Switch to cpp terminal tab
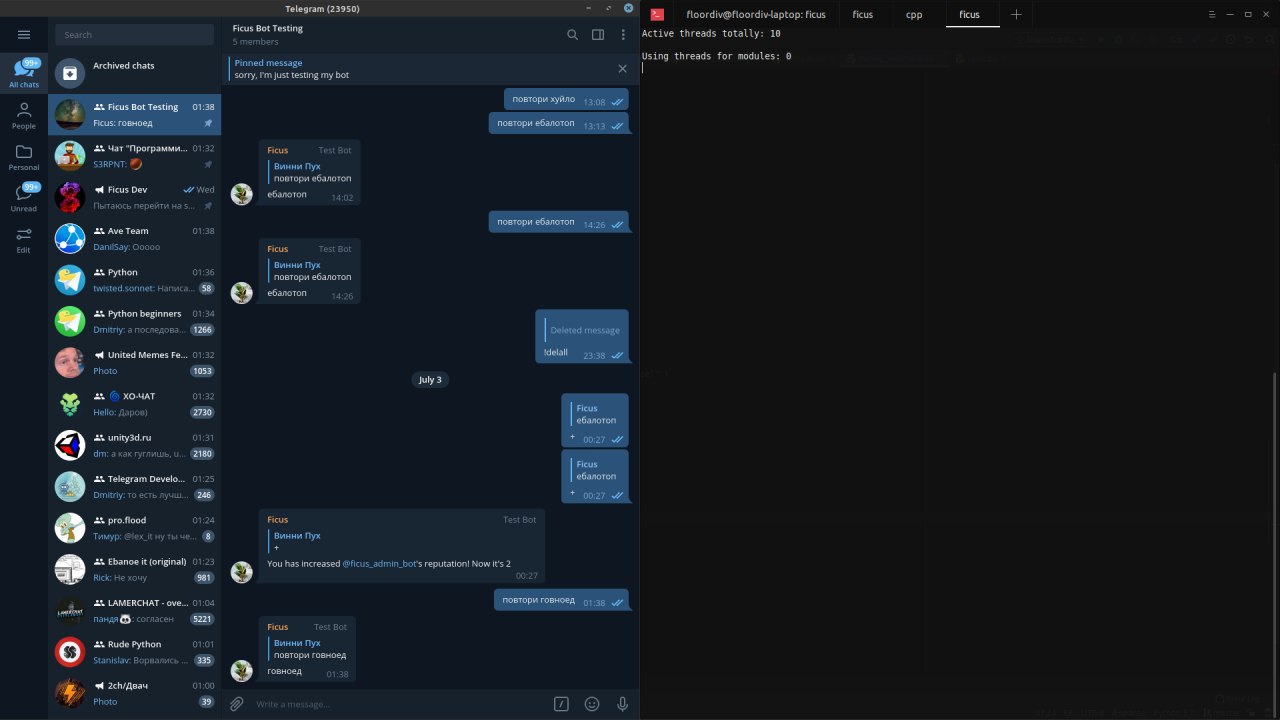The image size is (1280, 720). [x=914, y=14]
